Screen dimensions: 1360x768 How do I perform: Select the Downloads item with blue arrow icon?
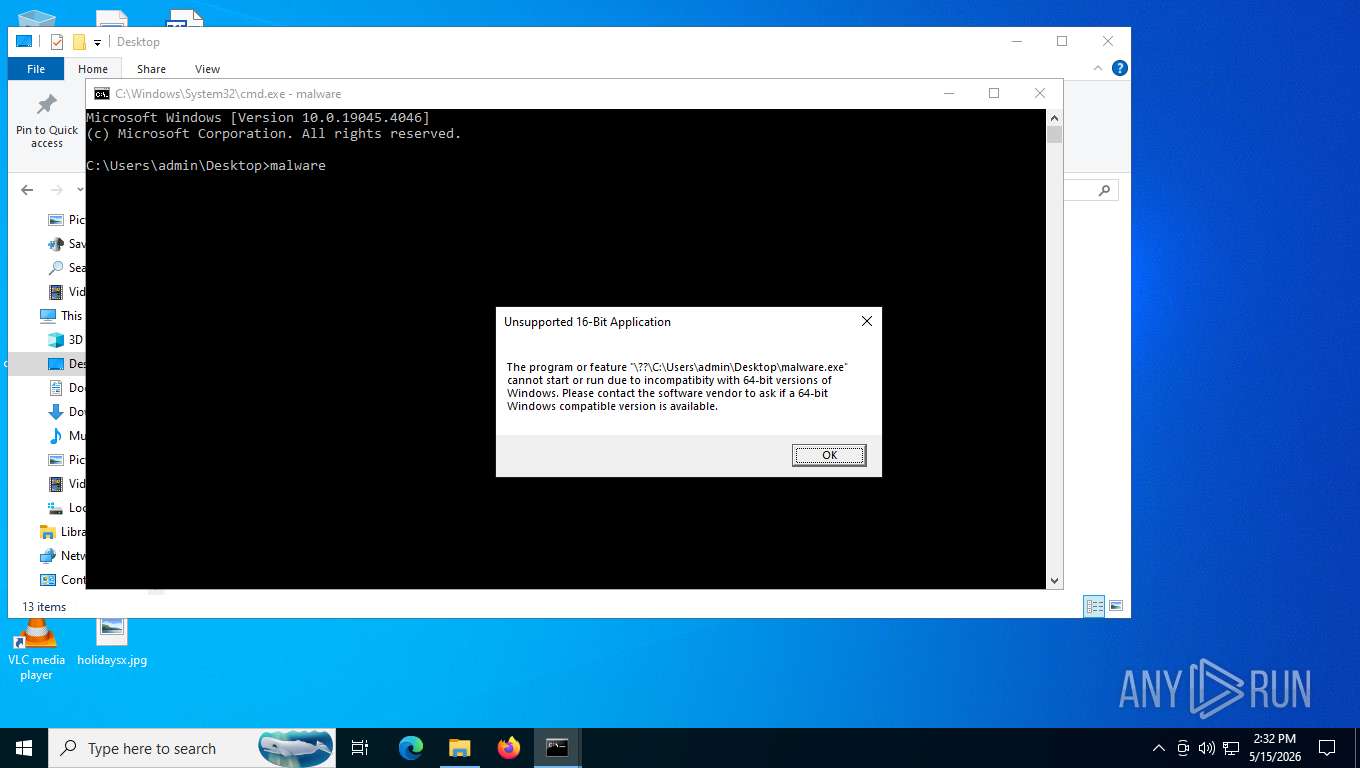point(66,412)
